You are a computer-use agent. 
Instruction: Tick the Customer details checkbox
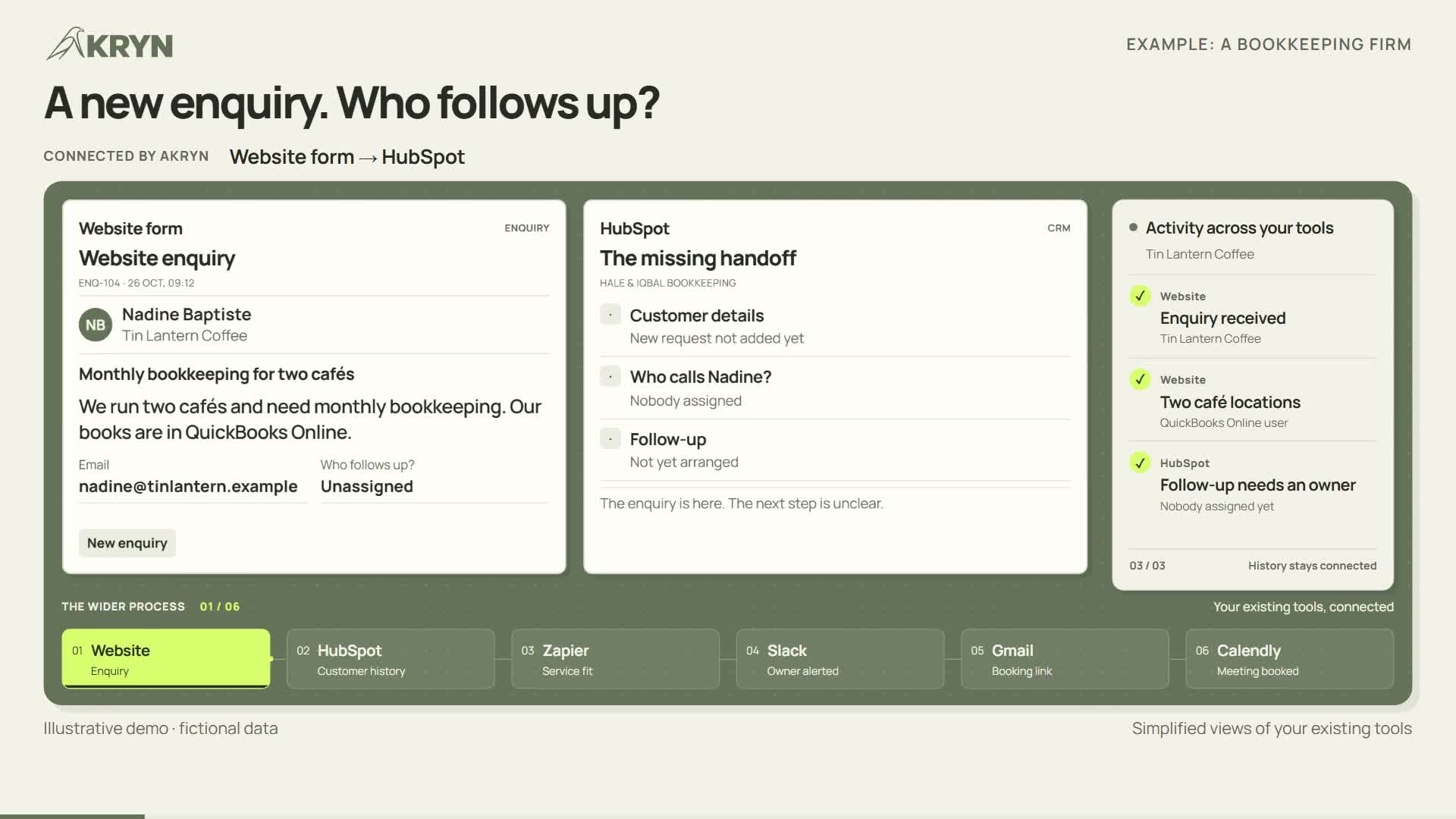tap(610, 315)
